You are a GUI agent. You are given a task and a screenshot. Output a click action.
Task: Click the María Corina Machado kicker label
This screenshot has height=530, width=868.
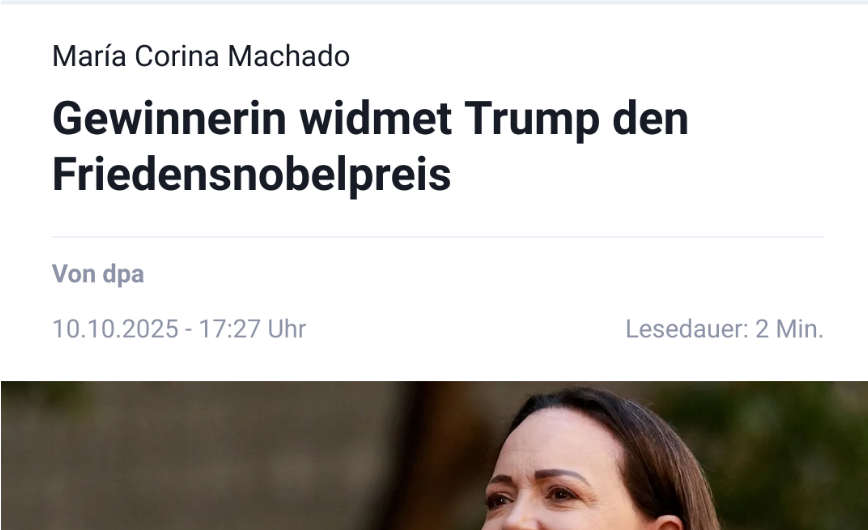(x=200, y=56)
